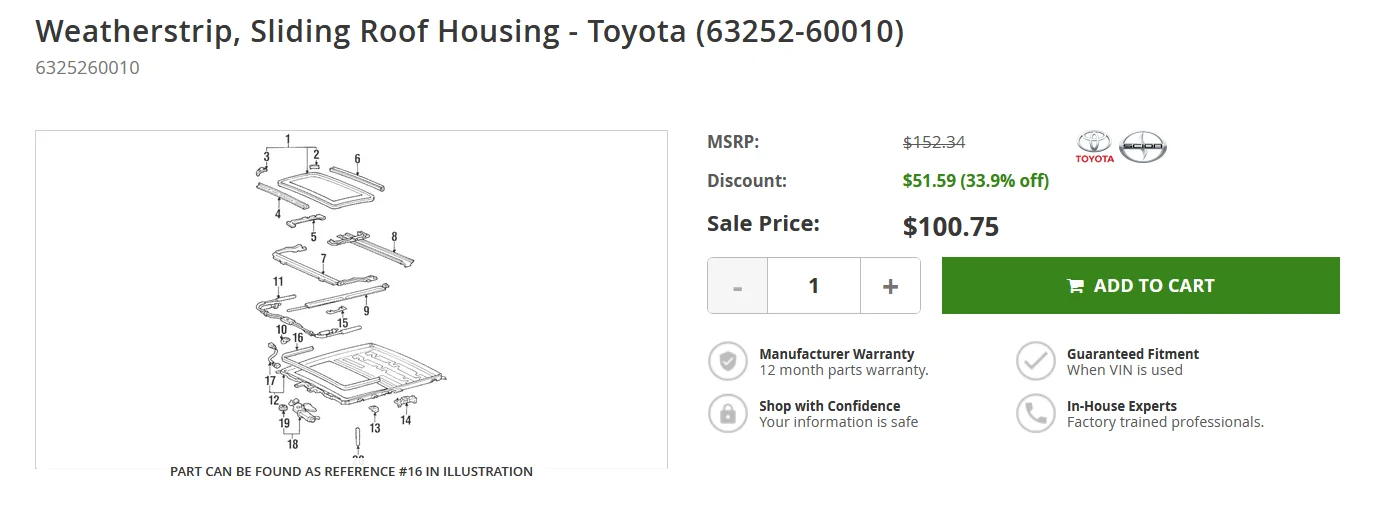The image size is (1377, 521).
Task: Click the In-House Experts phone icon
Action: 1036,413
